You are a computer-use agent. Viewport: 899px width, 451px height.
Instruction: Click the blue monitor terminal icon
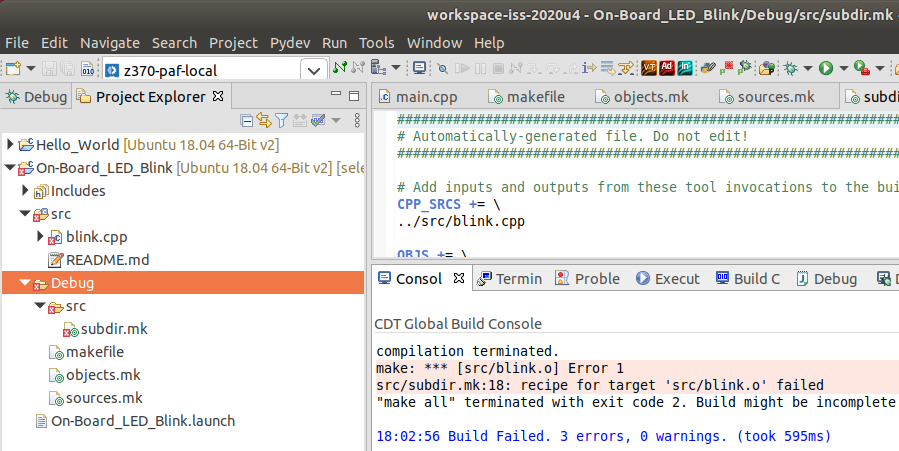click(x=419, y=68)
